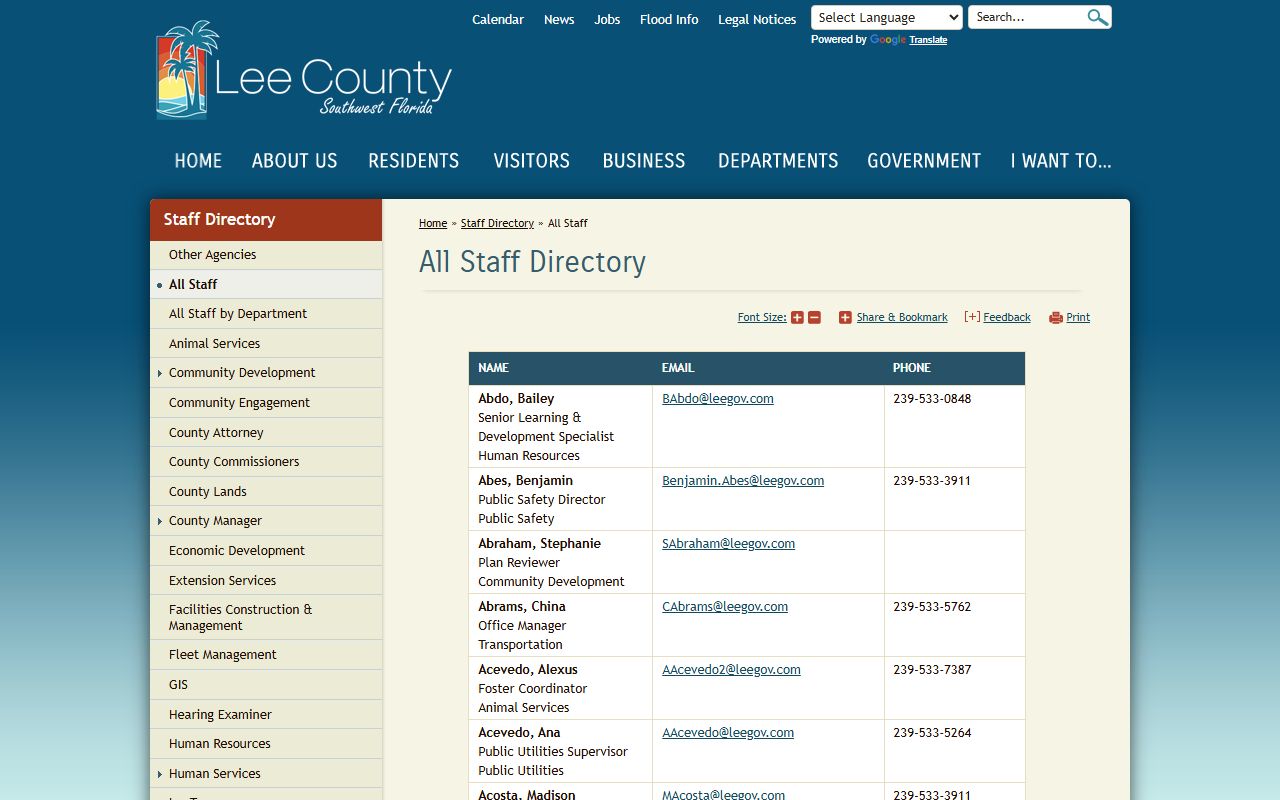Click the printer icon

[x=1055, y=318]
